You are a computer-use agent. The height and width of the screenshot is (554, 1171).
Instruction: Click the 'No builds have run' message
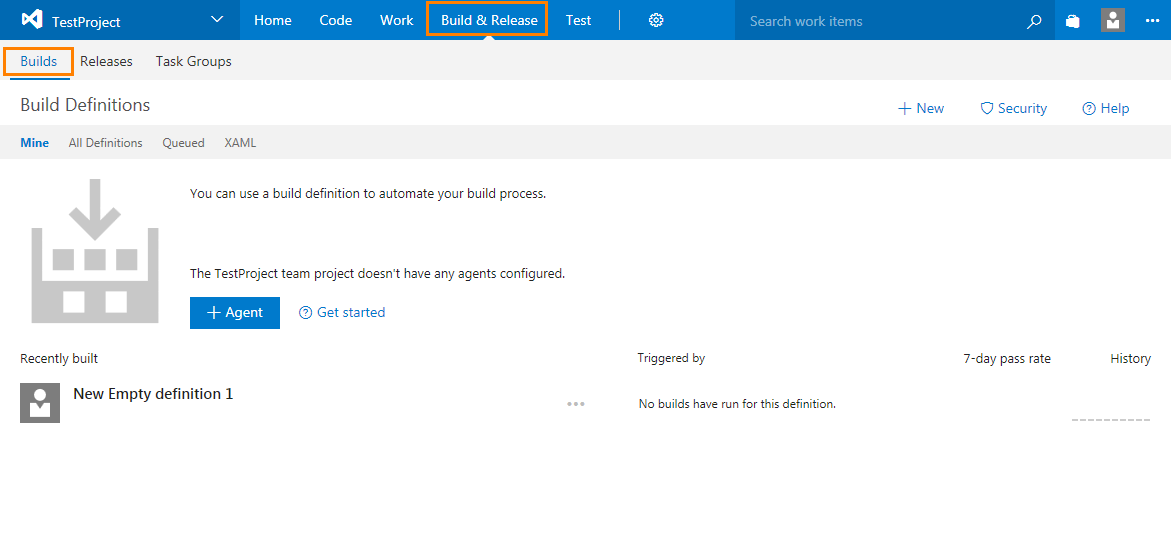737,404
